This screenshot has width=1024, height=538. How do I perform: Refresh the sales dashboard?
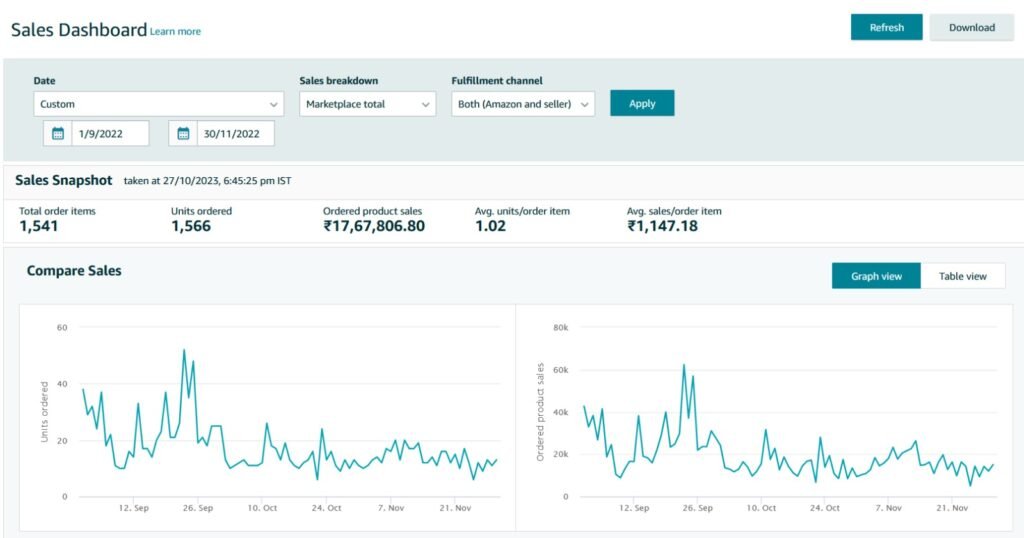tap(886, 27)
